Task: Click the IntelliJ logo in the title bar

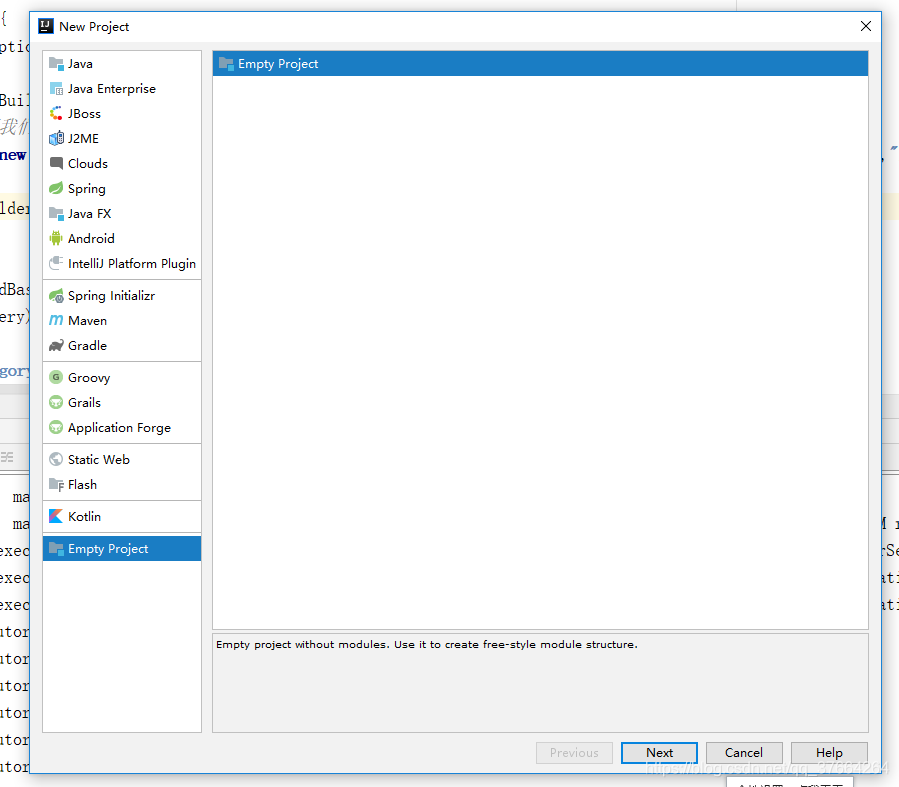Action: click(46, 26)
